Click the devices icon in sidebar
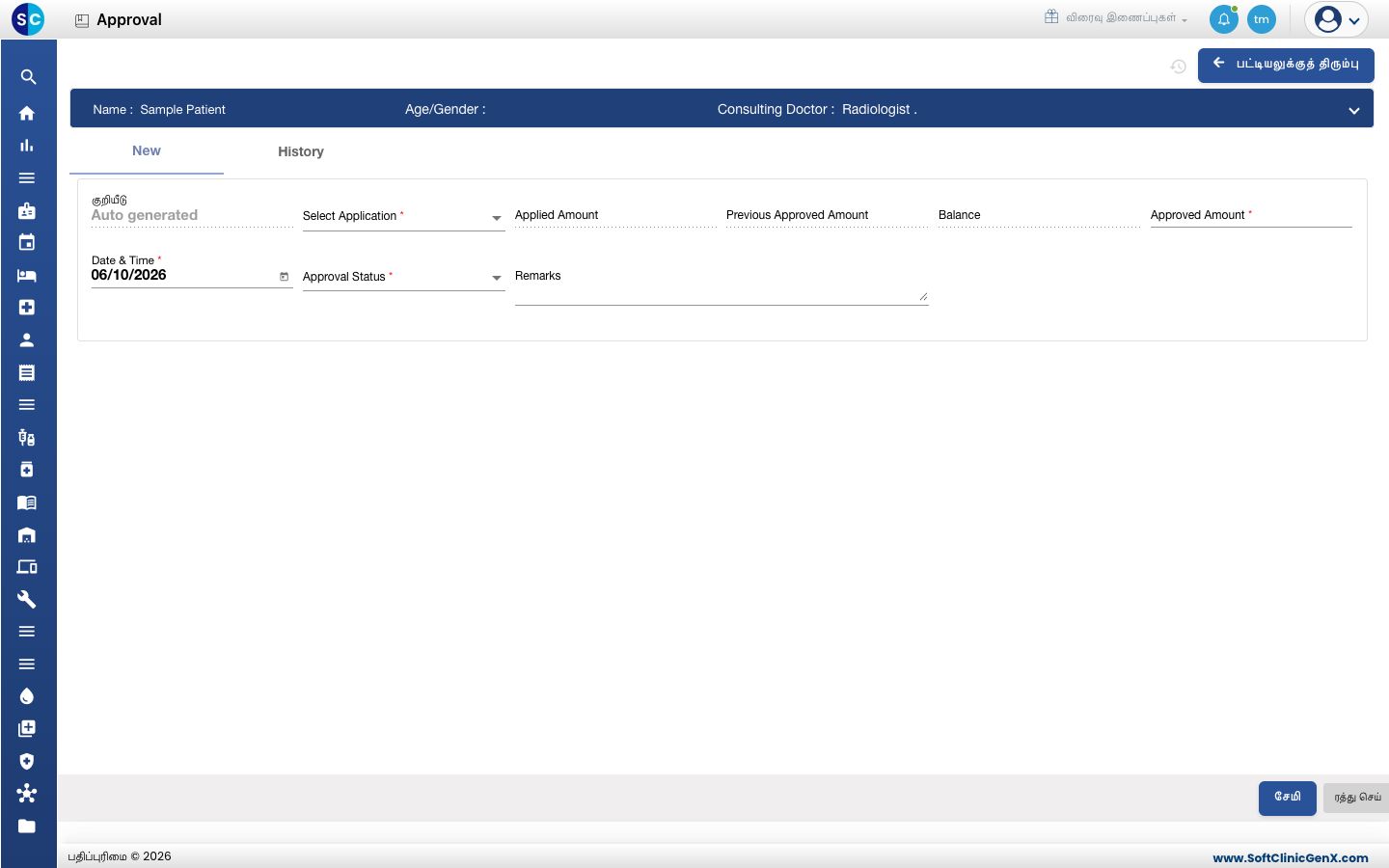1389x868 pixels. click(27, 567)
